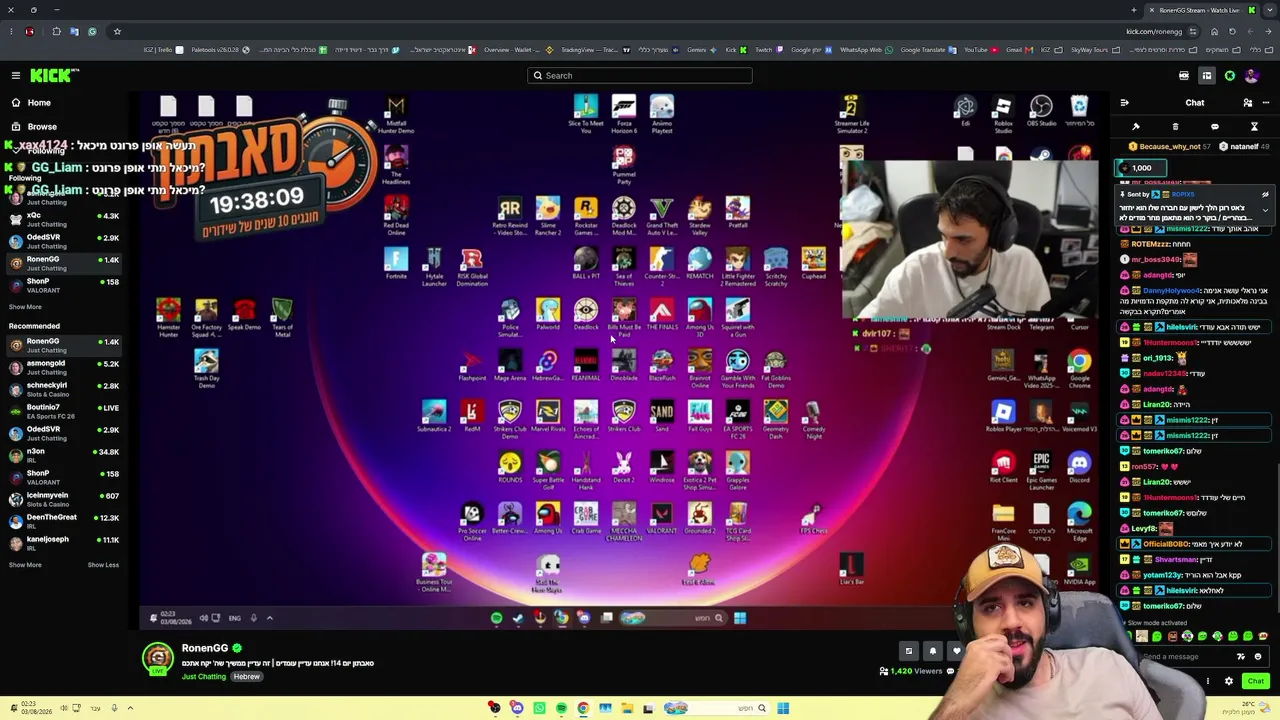This screenshot has width=1280, height=720.
Task: Focus the Kick Search field
Action: pos(640,76)
